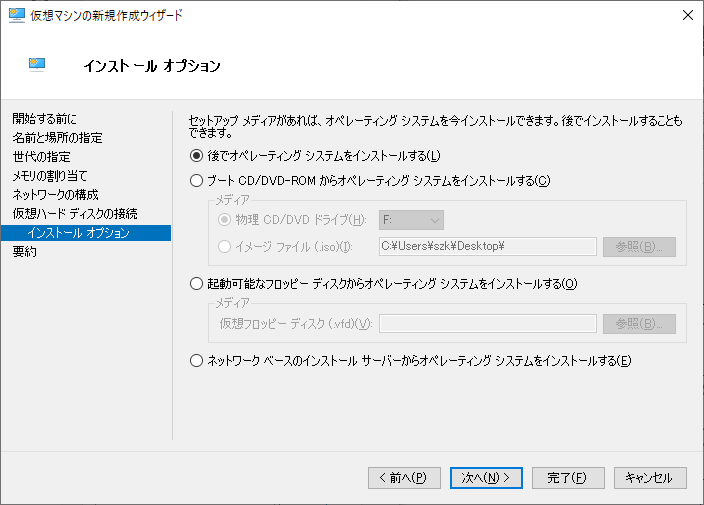Jump to 世代の指定 wizard page
704x505 pixels.
[x=41, y=157]
